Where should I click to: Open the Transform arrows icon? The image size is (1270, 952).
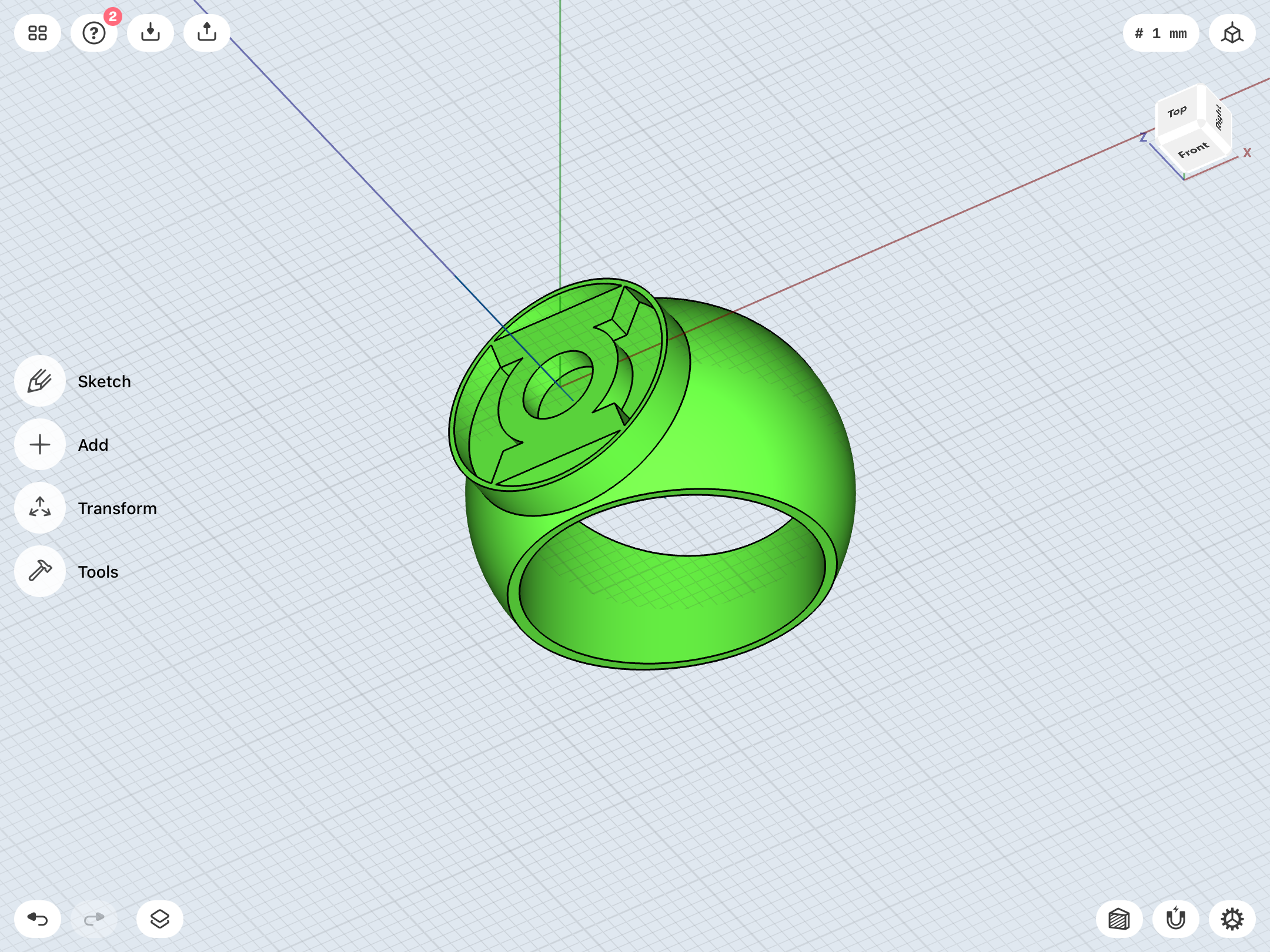pos(40,508)
